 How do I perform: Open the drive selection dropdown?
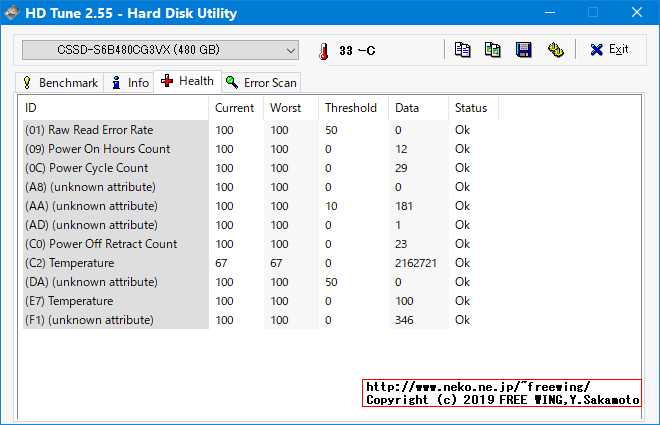[x=160, y=50]
